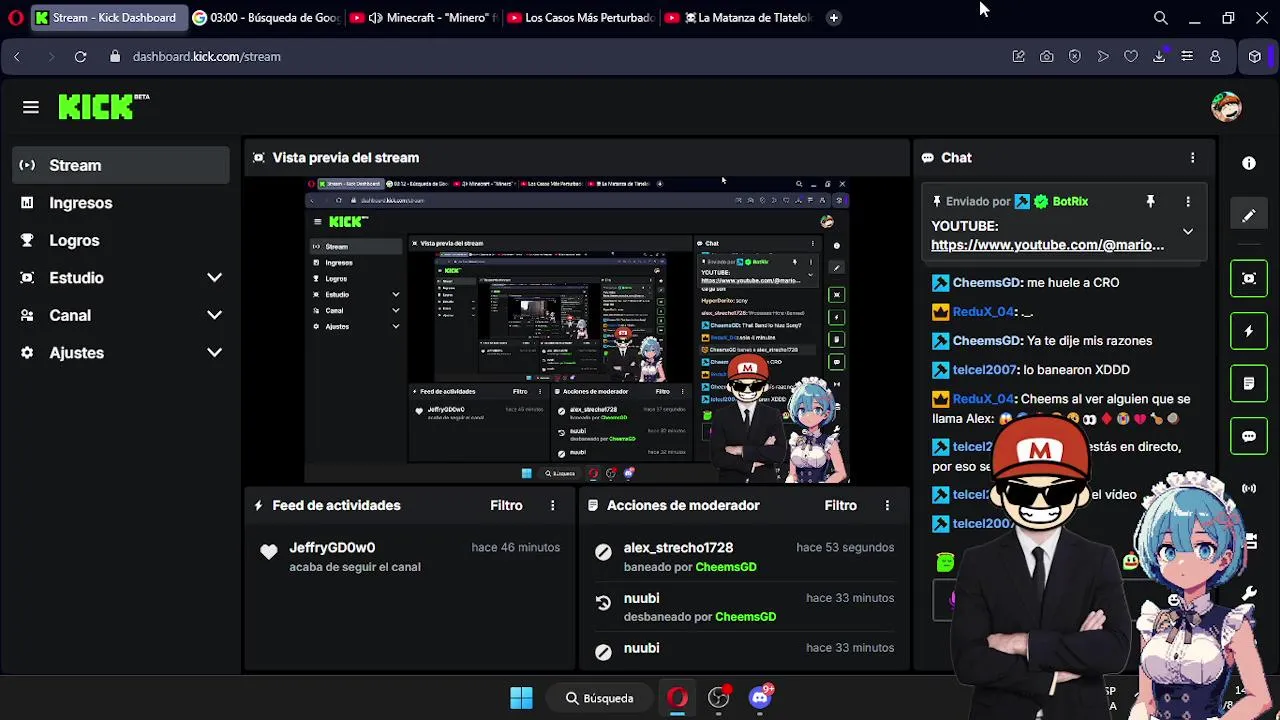Open Feed de actividades Filtro

tap(506, 506)
